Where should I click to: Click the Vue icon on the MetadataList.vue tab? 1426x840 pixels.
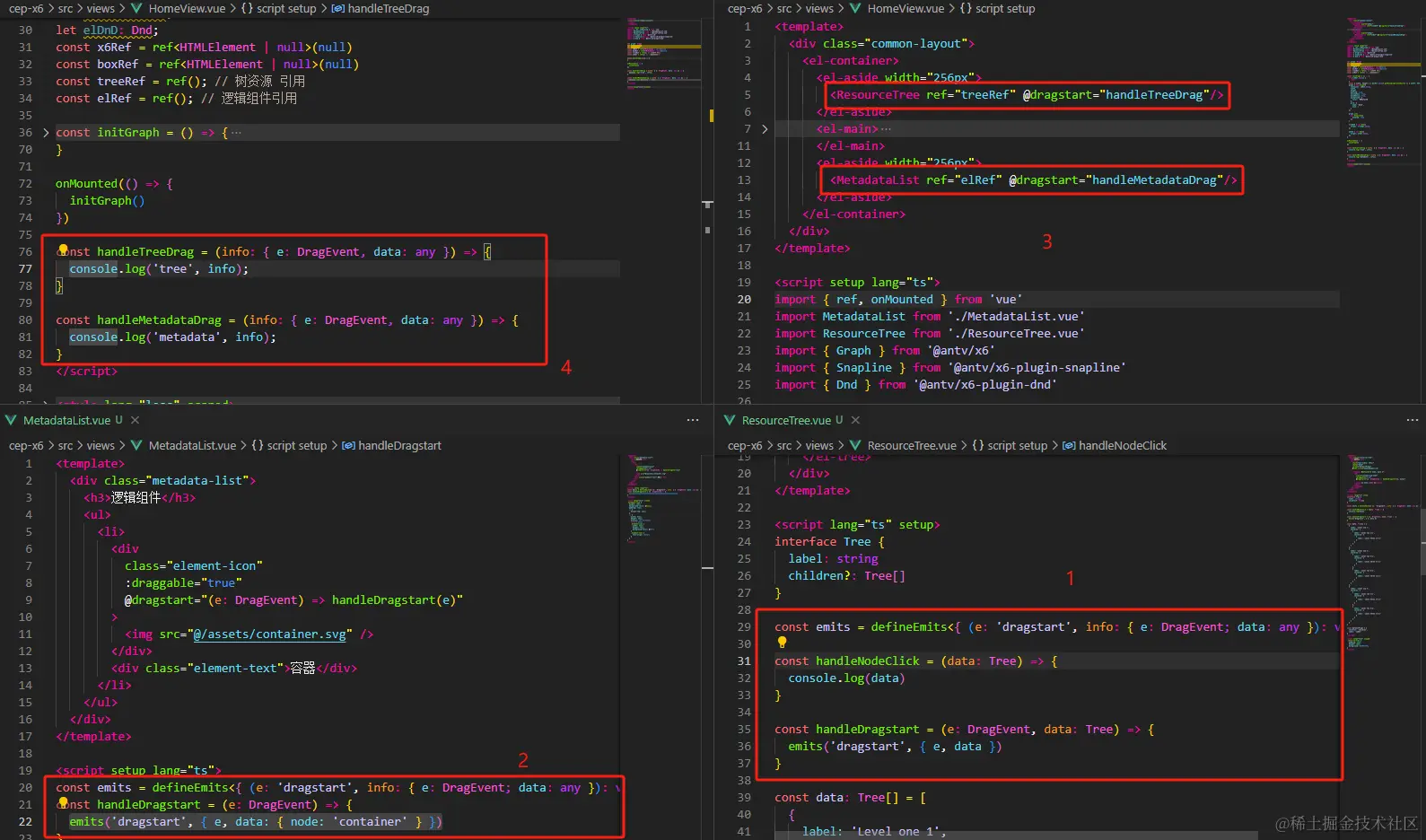pyautogui.click(x=12, y=420)
